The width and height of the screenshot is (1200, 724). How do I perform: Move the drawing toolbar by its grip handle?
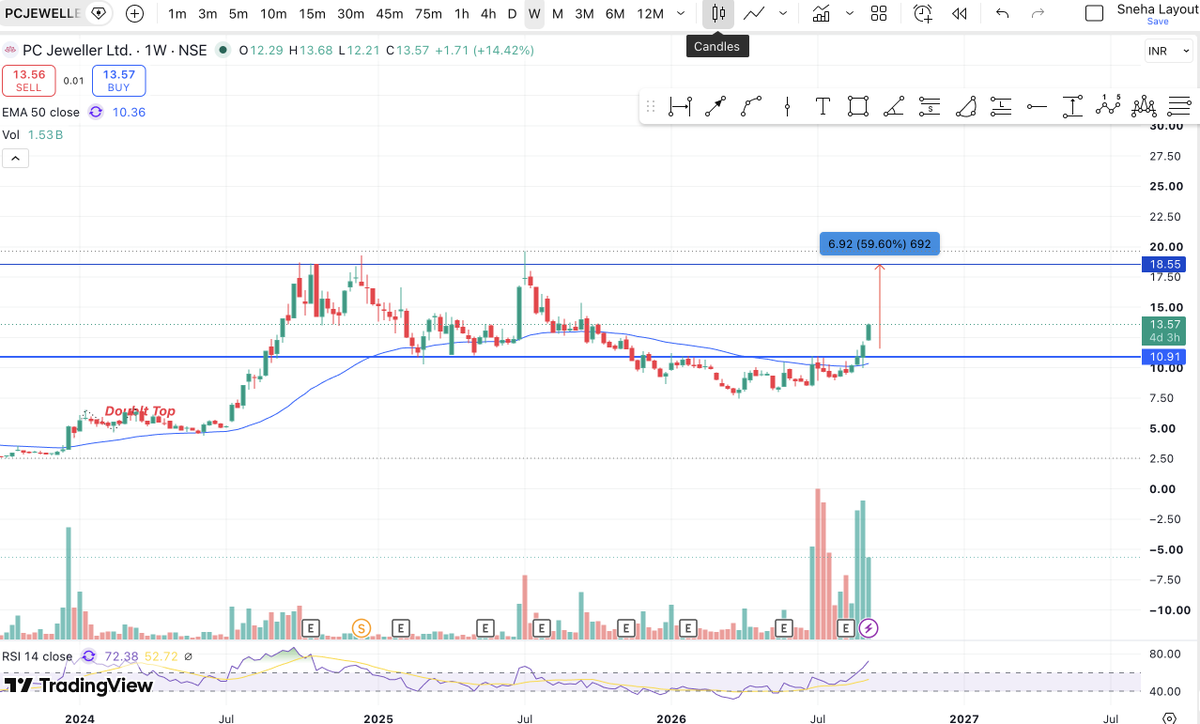click(650, 107)
